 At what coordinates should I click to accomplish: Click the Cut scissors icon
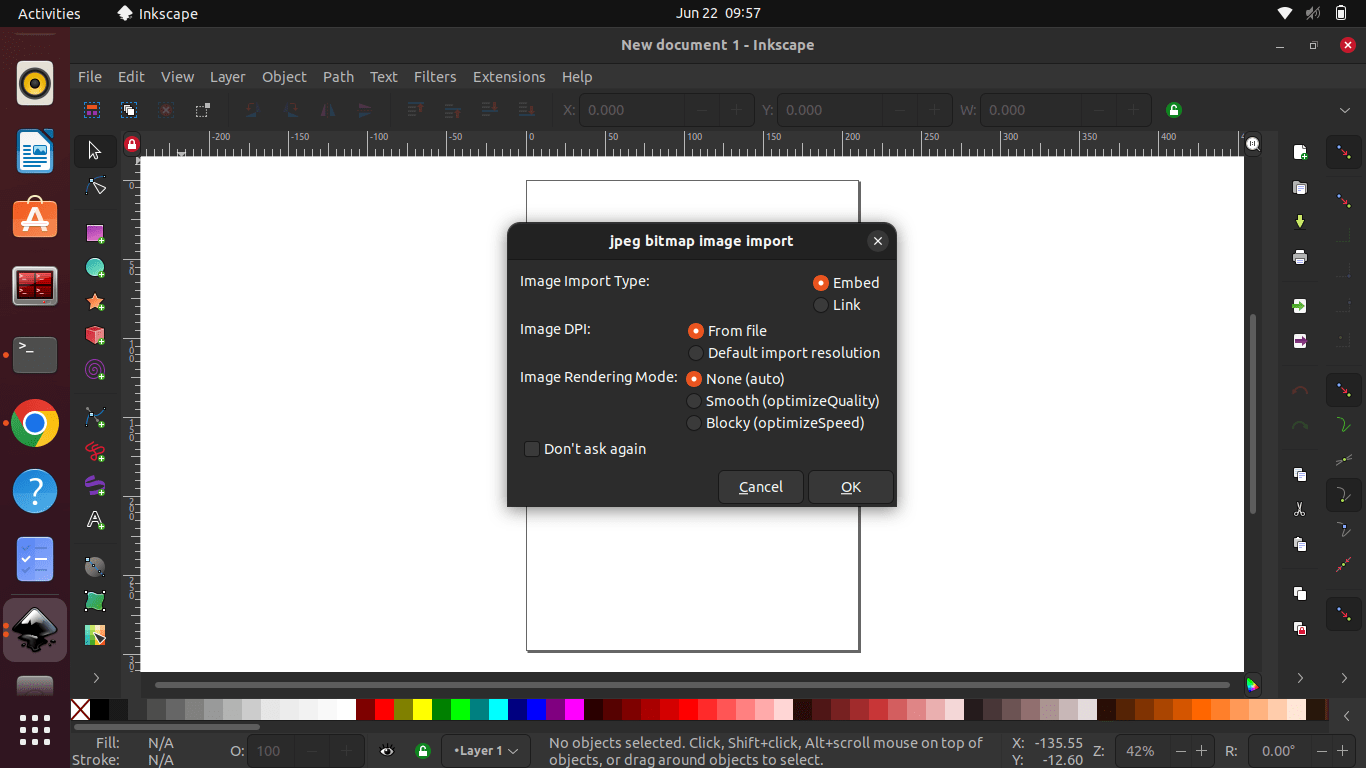1300,509
